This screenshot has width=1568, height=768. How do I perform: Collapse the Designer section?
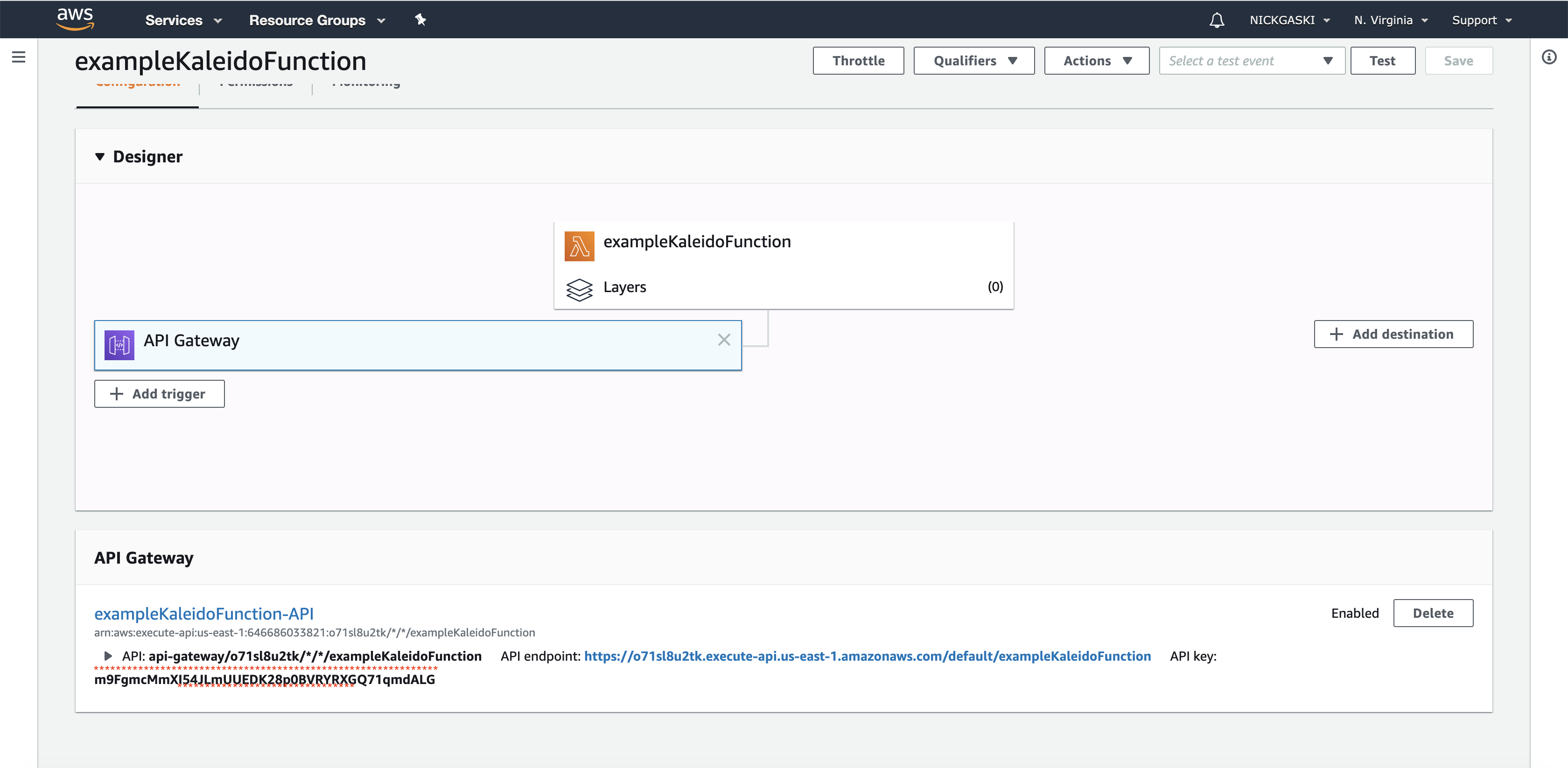point(100,156)
